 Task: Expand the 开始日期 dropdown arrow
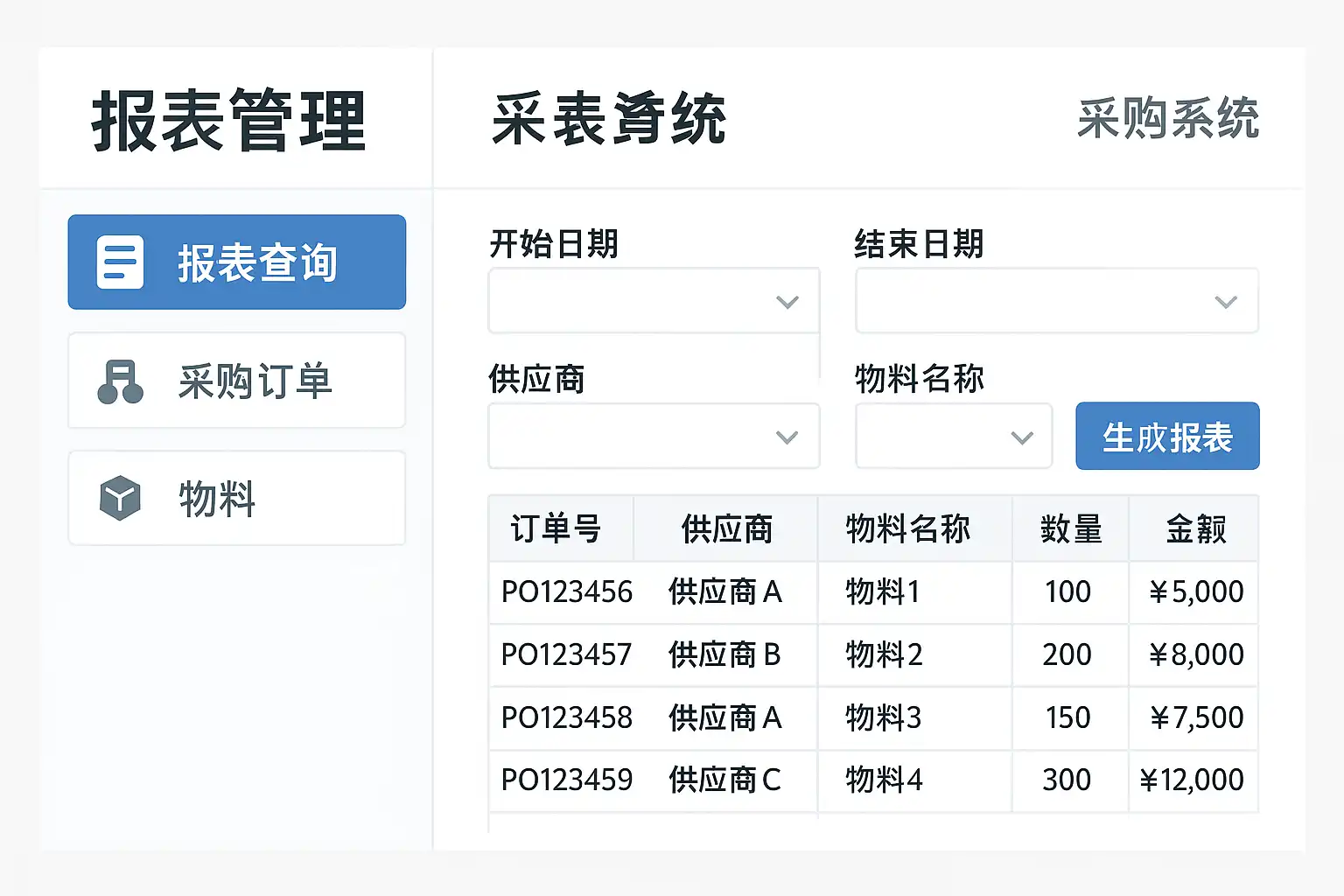(787, 302)
